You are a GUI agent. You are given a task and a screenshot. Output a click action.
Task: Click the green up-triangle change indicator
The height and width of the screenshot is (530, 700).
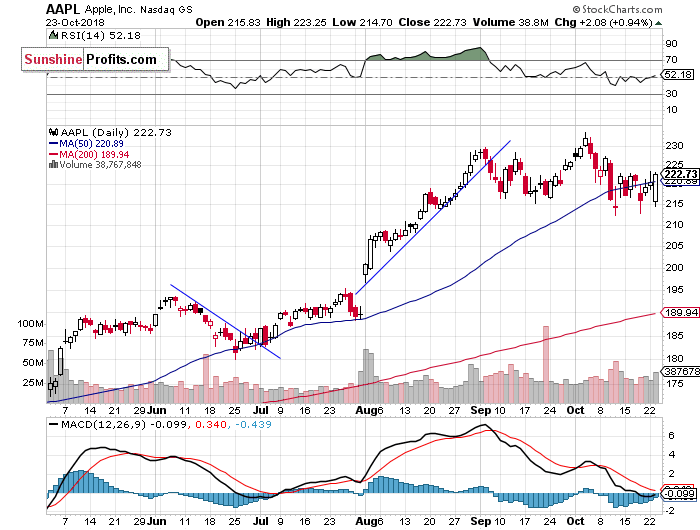[658, 23]
